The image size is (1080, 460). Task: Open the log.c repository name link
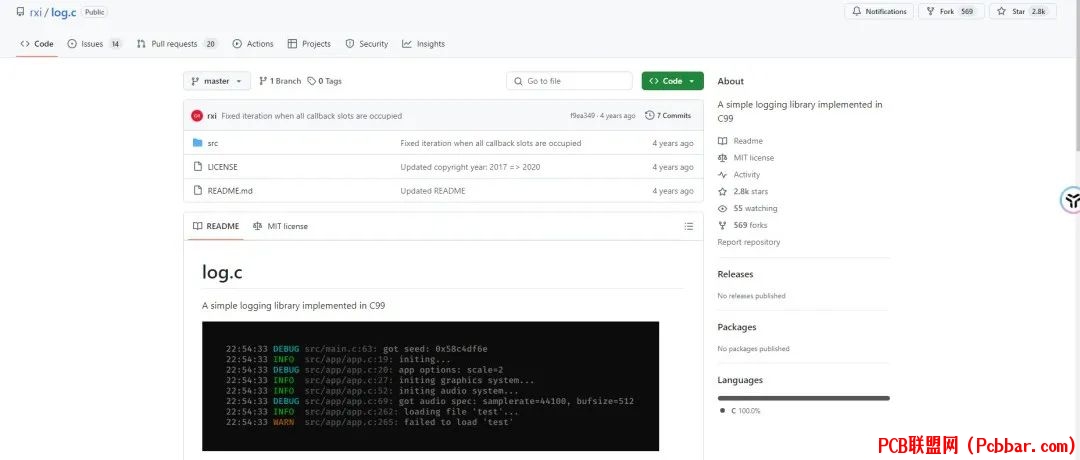click(x=63, y=12)
